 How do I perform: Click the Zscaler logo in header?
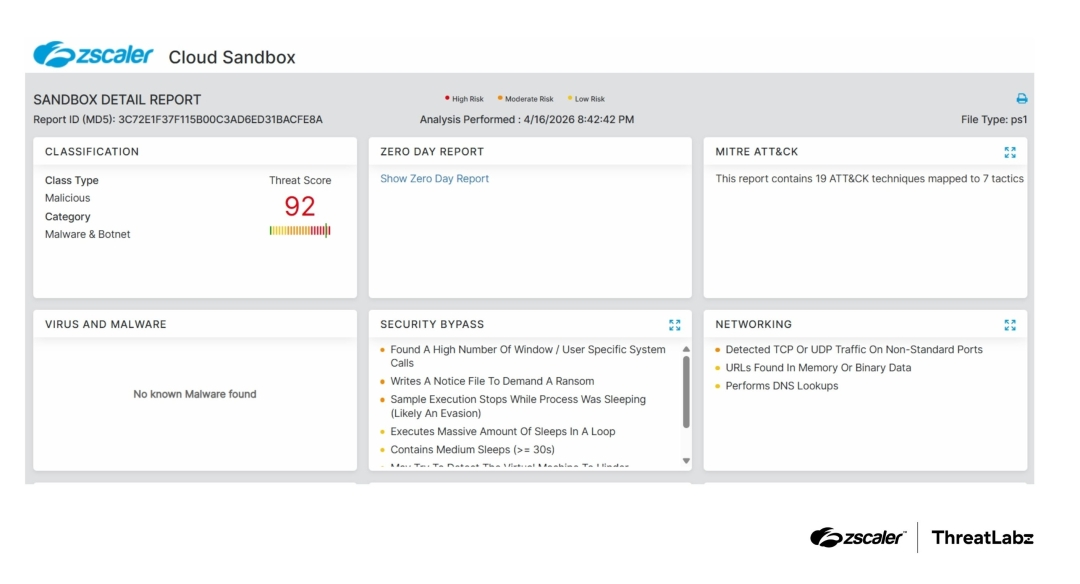pyautogui.click(x=93, y=54)
